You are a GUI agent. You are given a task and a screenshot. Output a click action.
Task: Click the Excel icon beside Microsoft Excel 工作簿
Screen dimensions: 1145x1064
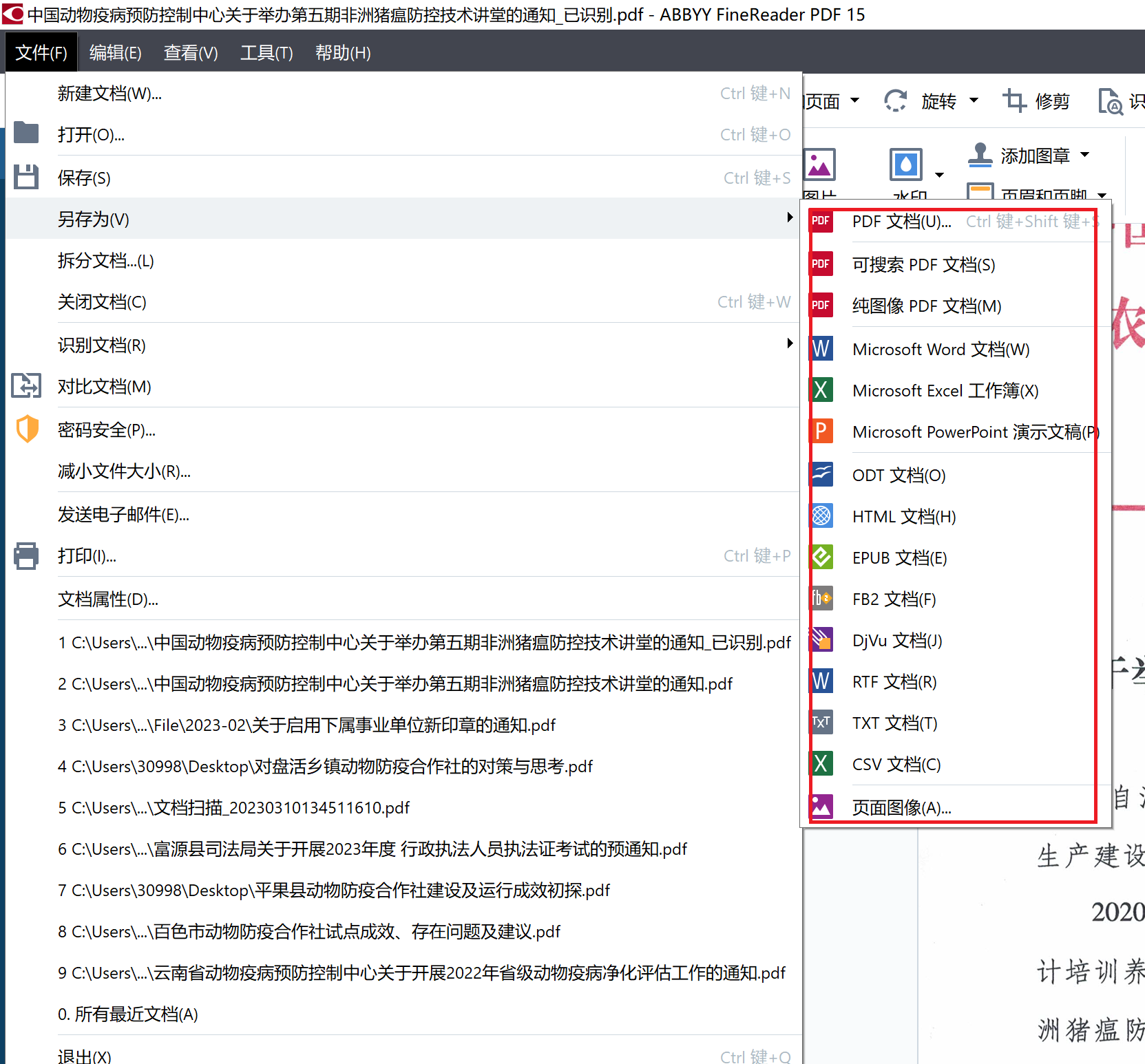821,390
